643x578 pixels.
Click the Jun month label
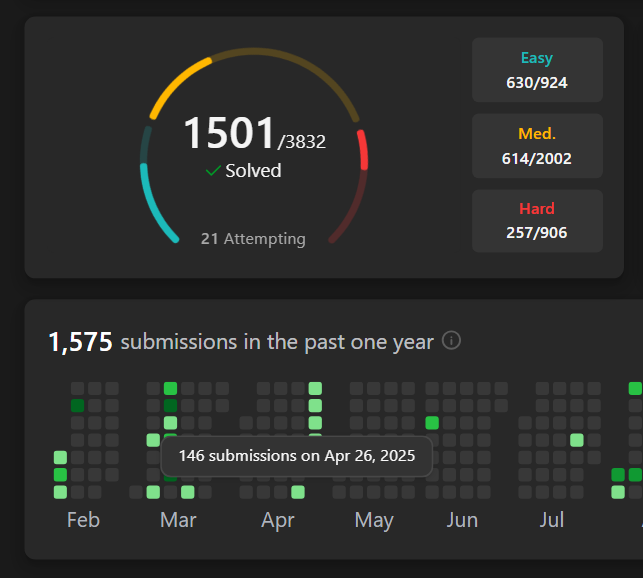[462, 520]
